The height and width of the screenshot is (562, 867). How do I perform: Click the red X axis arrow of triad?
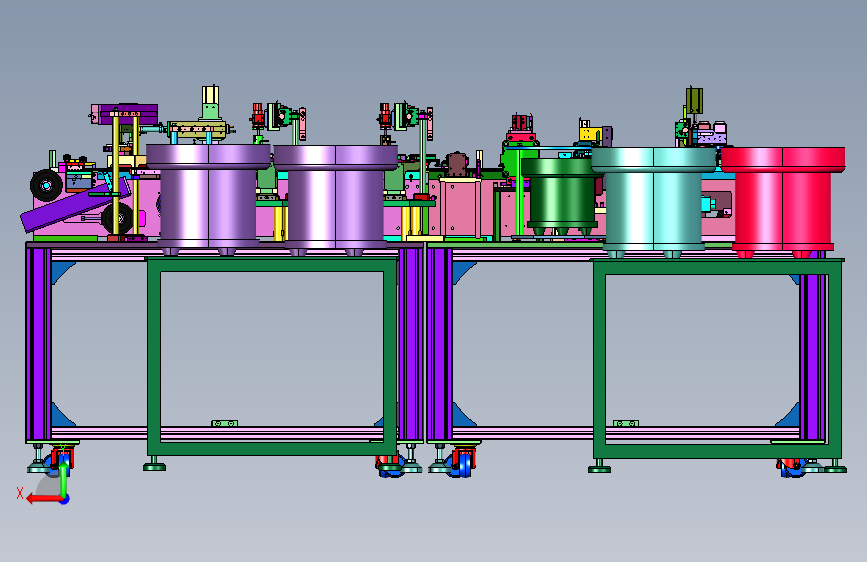(x=43, y=499)
